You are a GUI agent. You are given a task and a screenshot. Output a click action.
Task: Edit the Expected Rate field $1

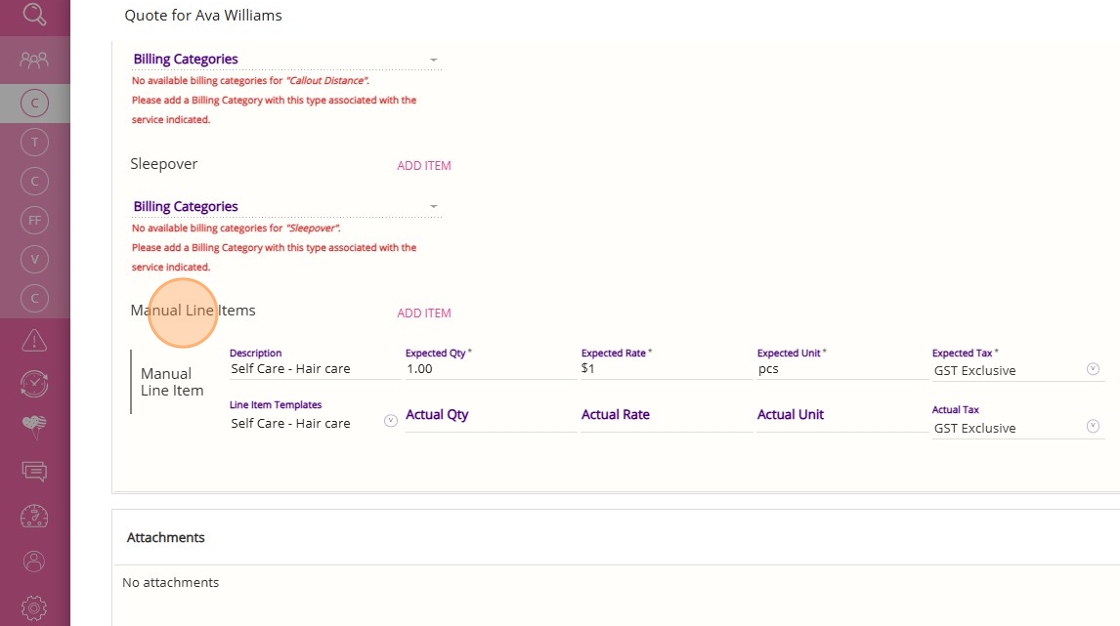click(x=666, y=369)
